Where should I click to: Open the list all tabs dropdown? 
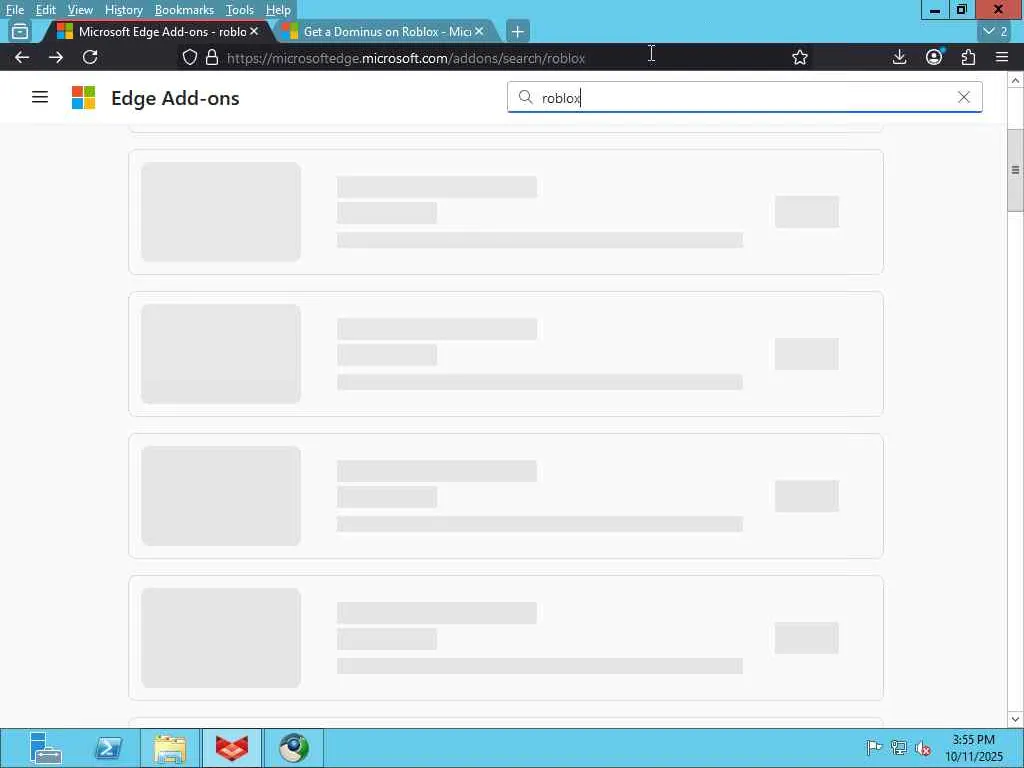coord(995,31)
